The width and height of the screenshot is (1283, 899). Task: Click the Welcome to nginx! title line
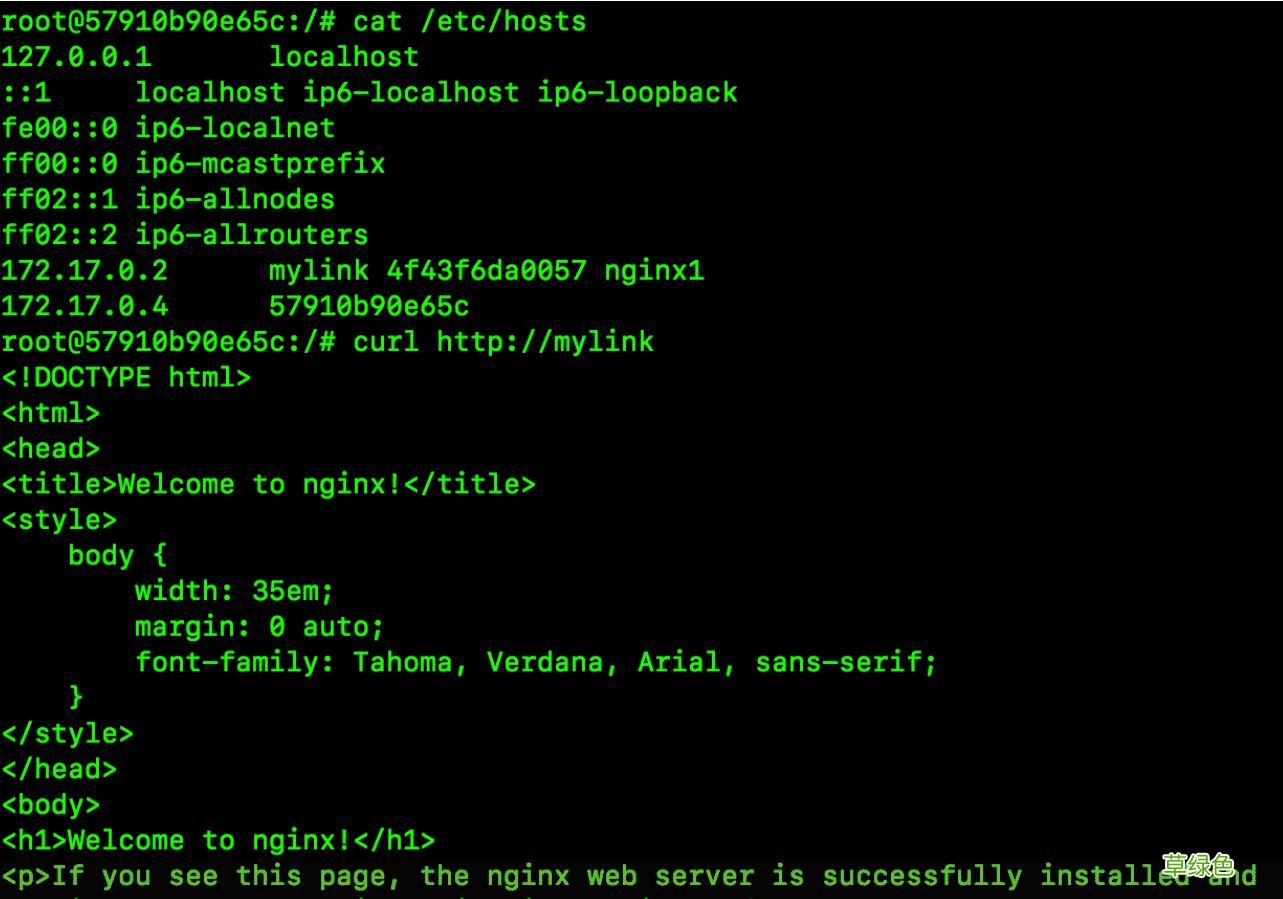[268, 485]
